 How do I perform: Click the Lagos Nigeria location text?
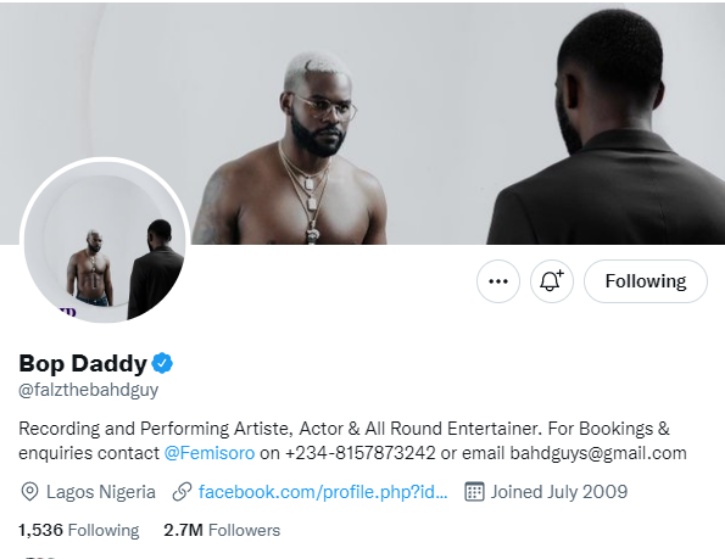[x=99, y=492]
